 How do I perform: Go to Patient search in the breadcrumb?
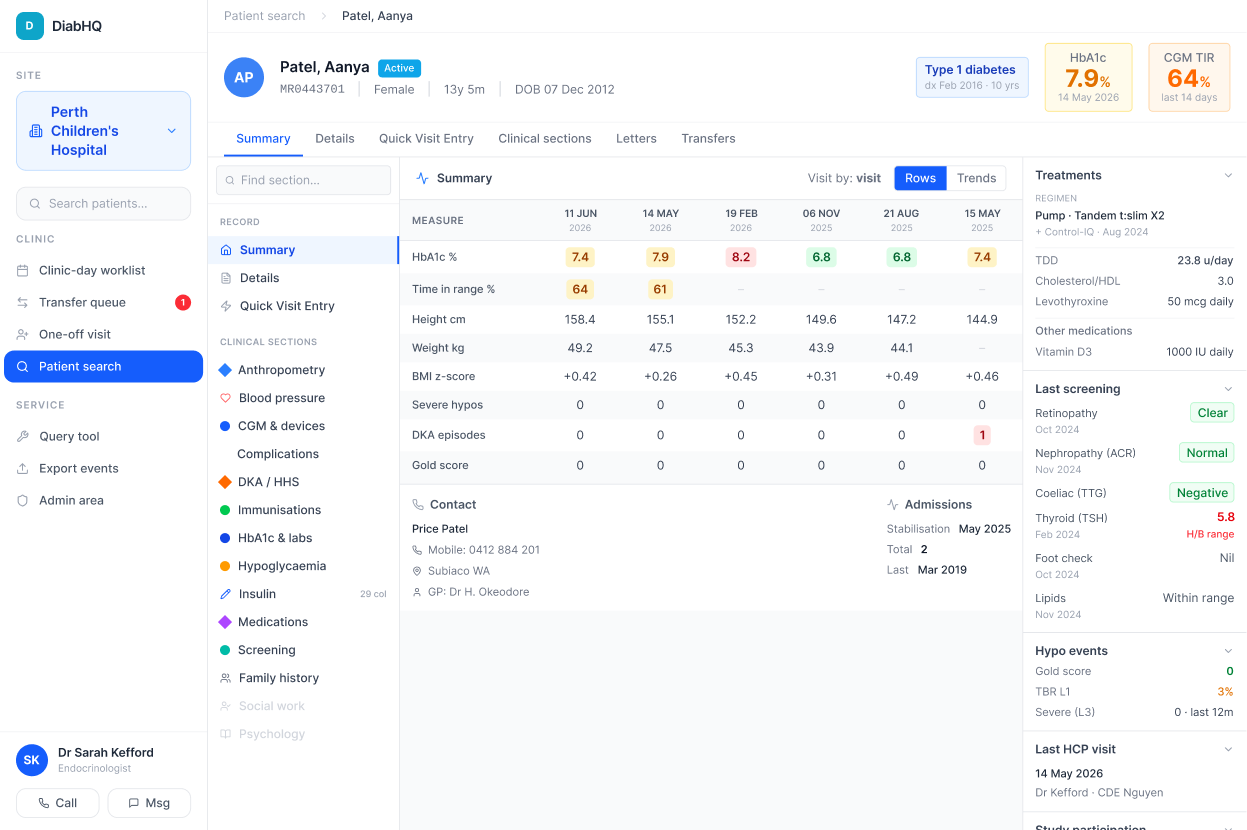pyautogui.click(x=265, y=16)
